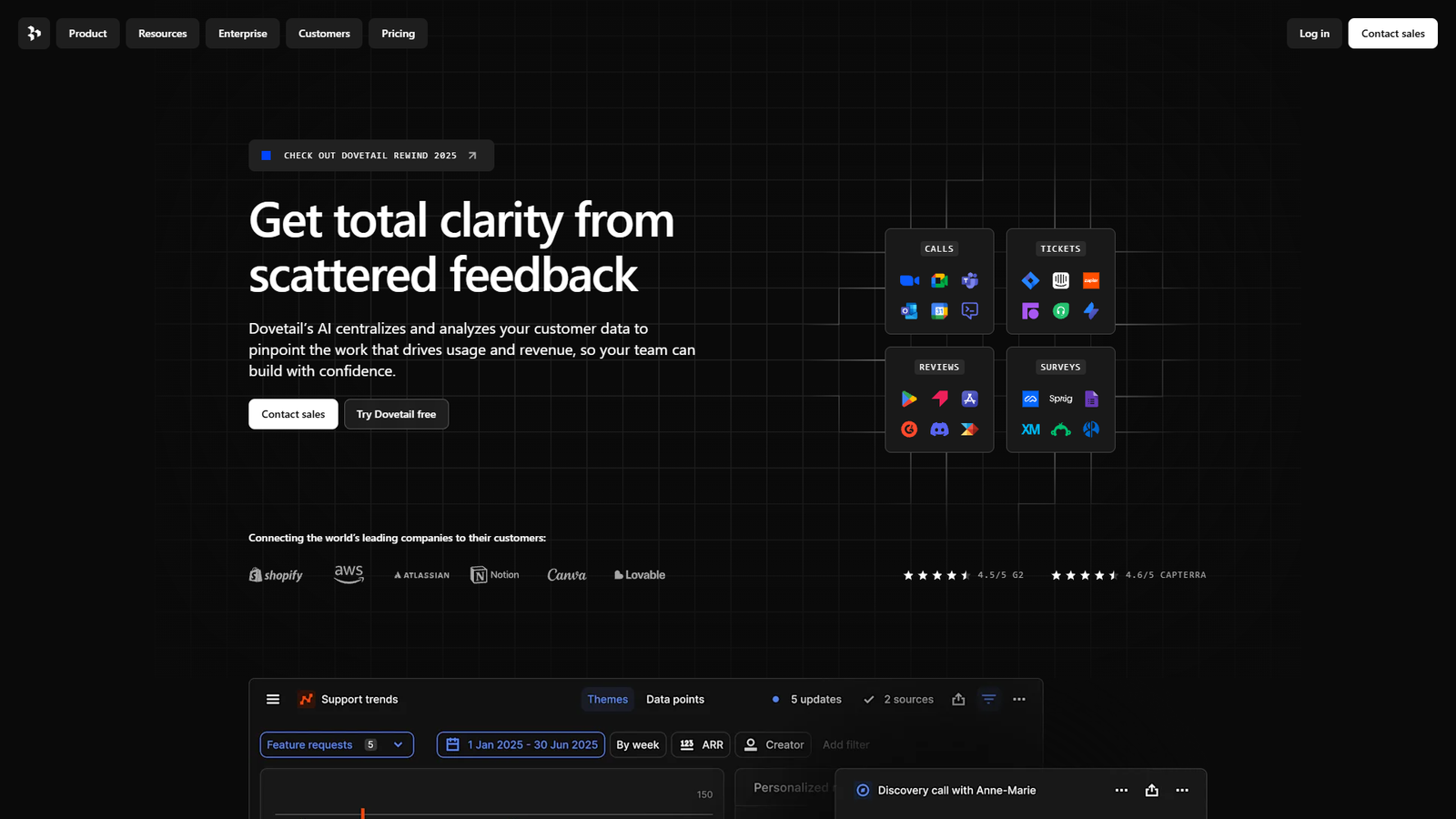Click the Google Play icon under Reviews
Image resolution: width=1456 pixels, height=819 pixels.
(909, 399)
